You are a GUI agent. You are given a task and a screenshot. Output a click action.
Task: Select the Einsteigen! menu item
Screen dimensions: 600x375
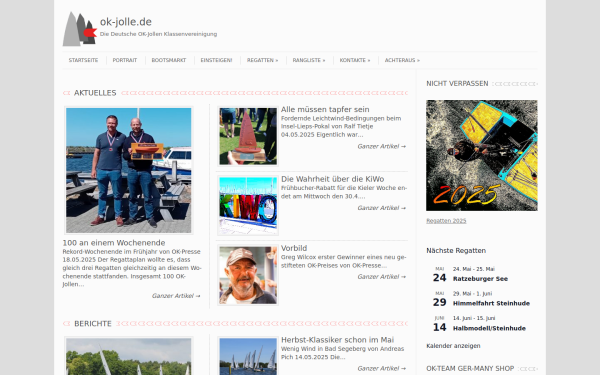coord(216,60)
